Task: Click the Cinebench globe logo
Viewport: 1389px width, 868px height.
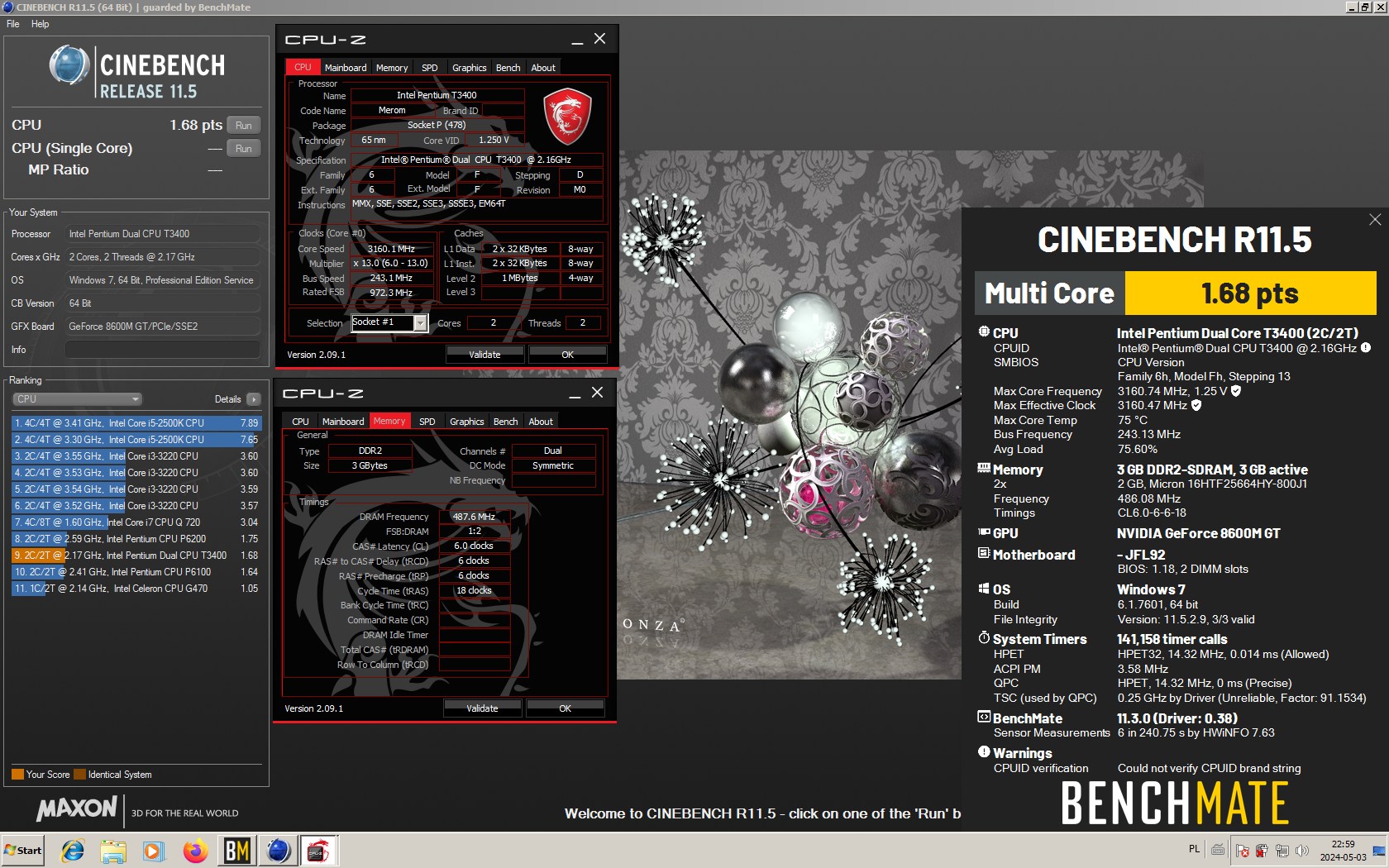Action: click(69, 65)
